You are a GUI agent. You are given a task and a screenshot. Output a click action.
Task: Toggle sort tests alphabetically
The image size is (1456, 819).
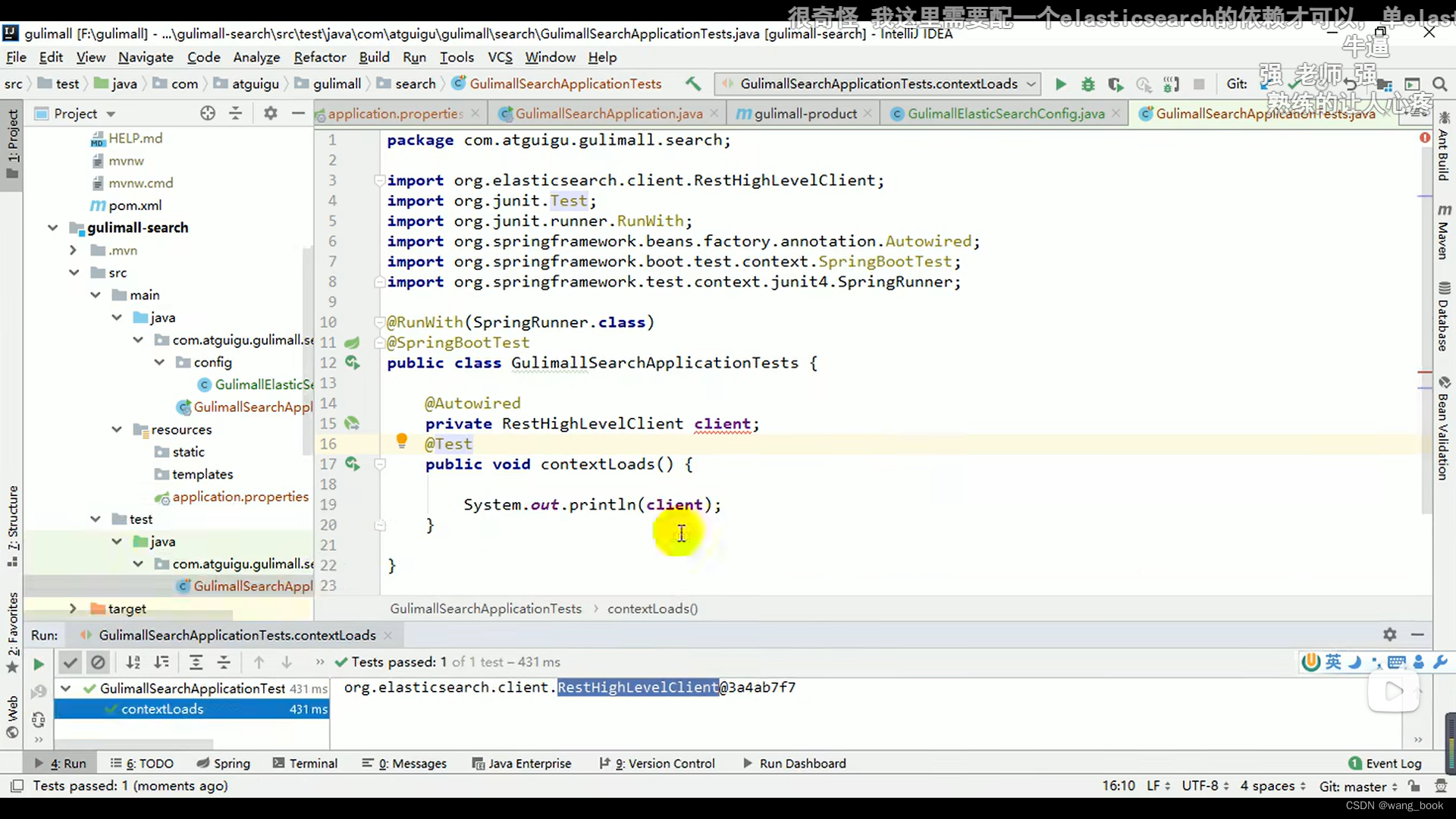coord(133,662)
